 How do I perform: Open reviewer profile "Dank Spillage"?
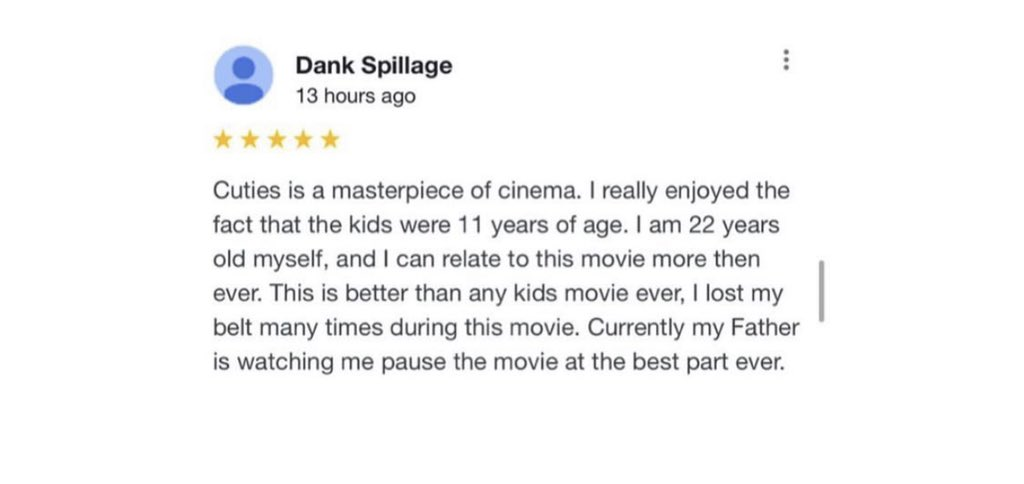coord(374,65)
